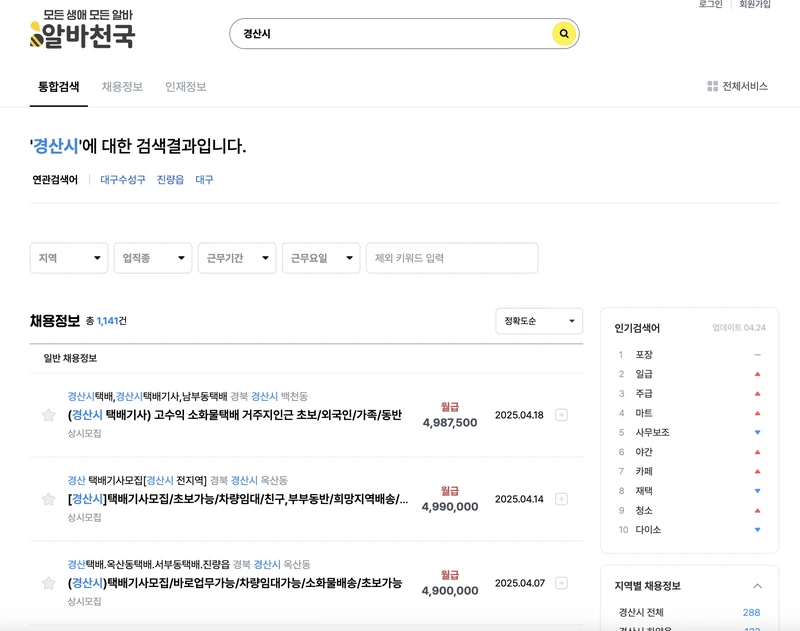Click popular keyword 마트
The image size is (800, 631).
point(644,413)
